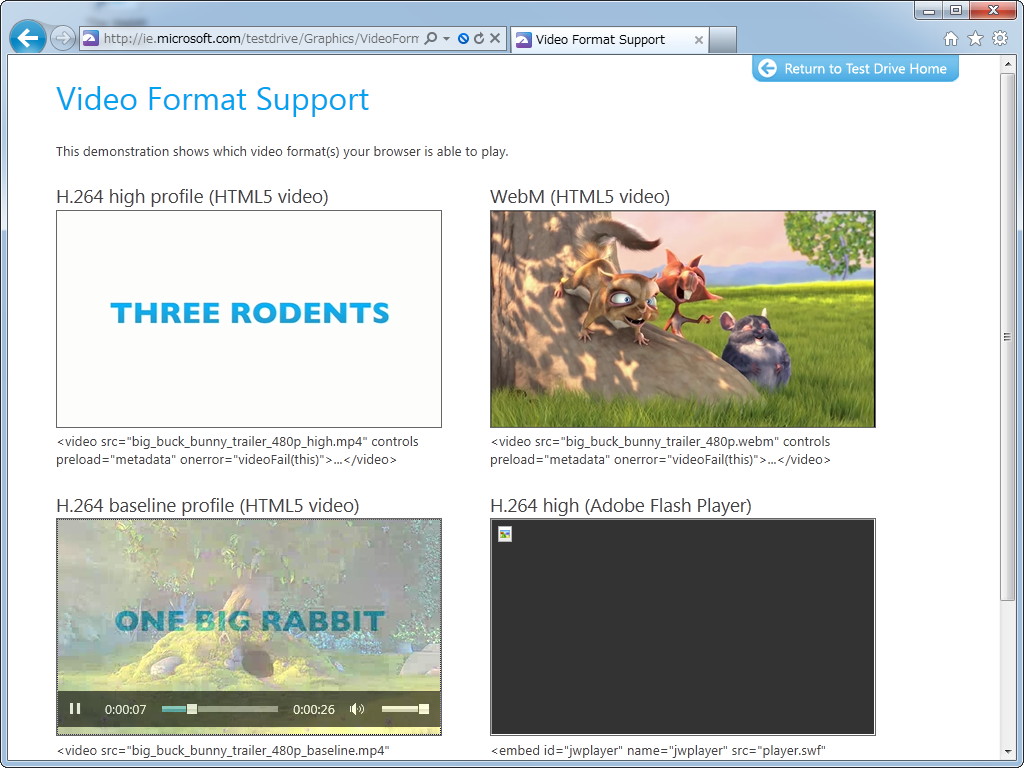Click the address bar search magnifier icon
This screenshot has height=768, width=1024.
(x=431, y=39)
